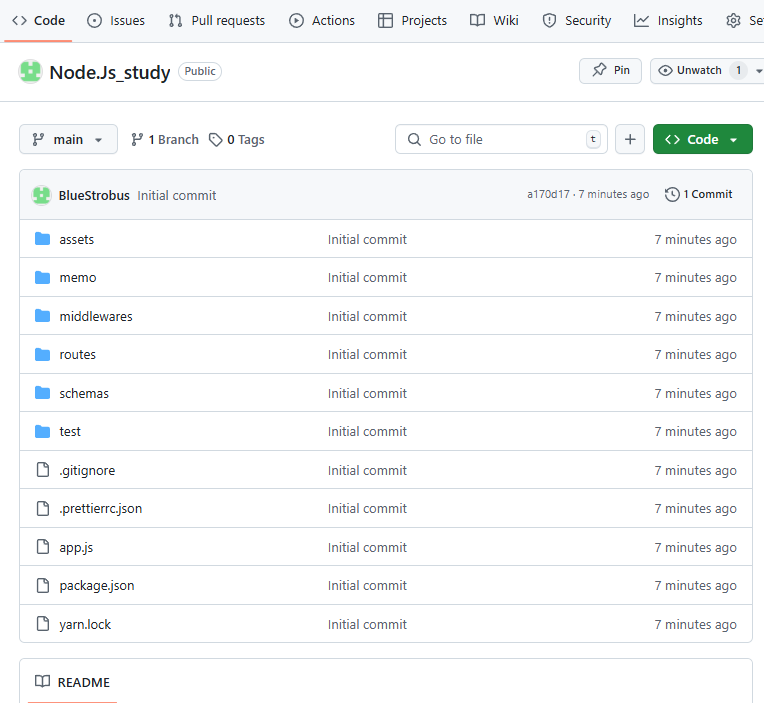
Task: Click the Settings gear icon
Action: tap(733, 20)
